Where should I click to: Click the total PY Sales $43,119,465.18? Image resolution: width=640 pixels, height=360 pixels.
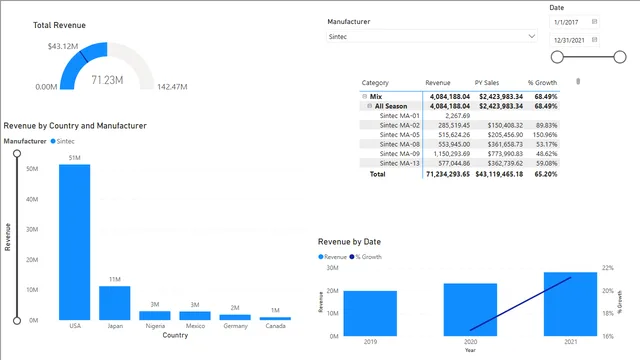pos(499,174)
